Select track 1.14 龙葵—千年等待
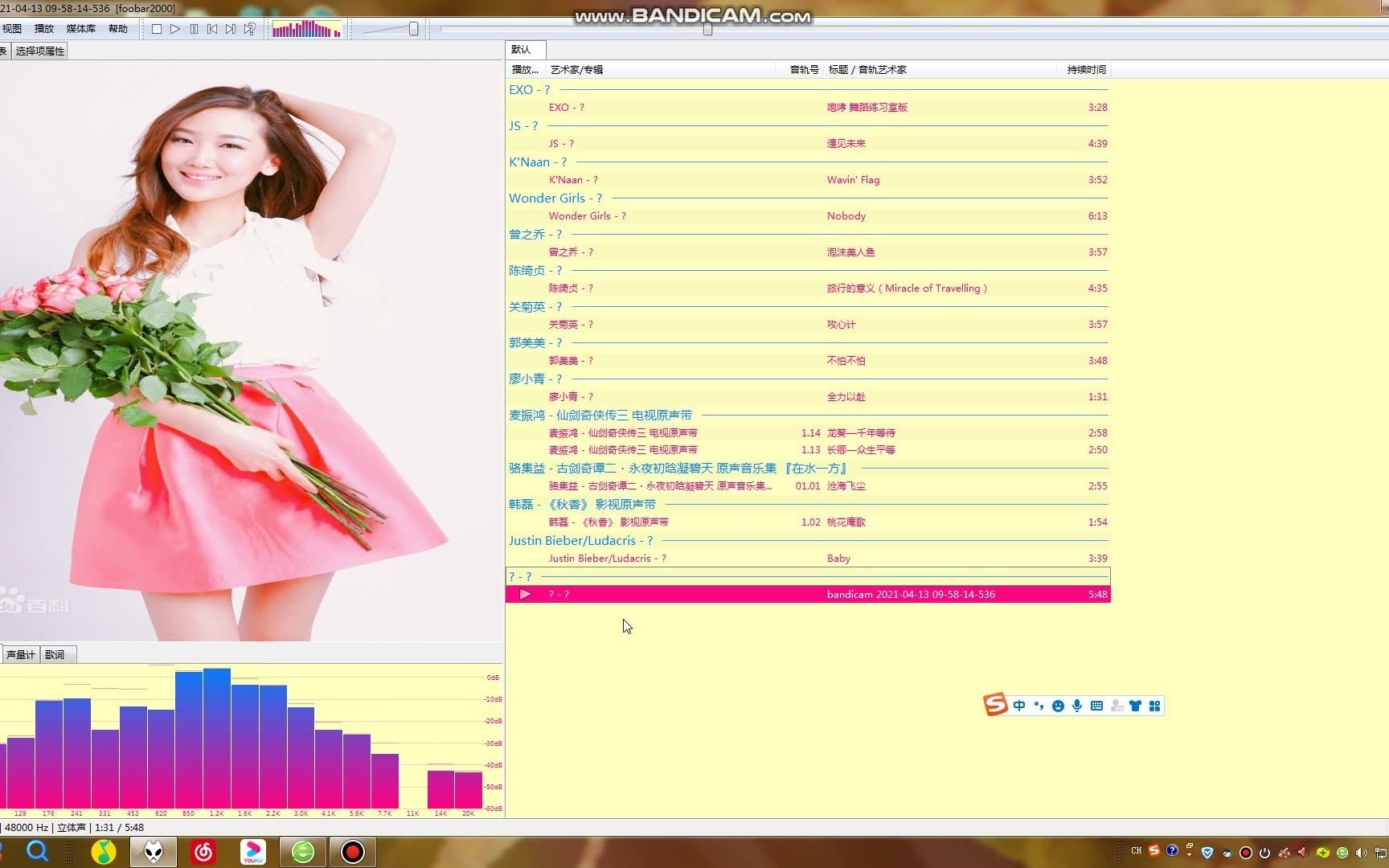Image resolution: width=1389 pixels, height=868 pixels. [808, 433]
